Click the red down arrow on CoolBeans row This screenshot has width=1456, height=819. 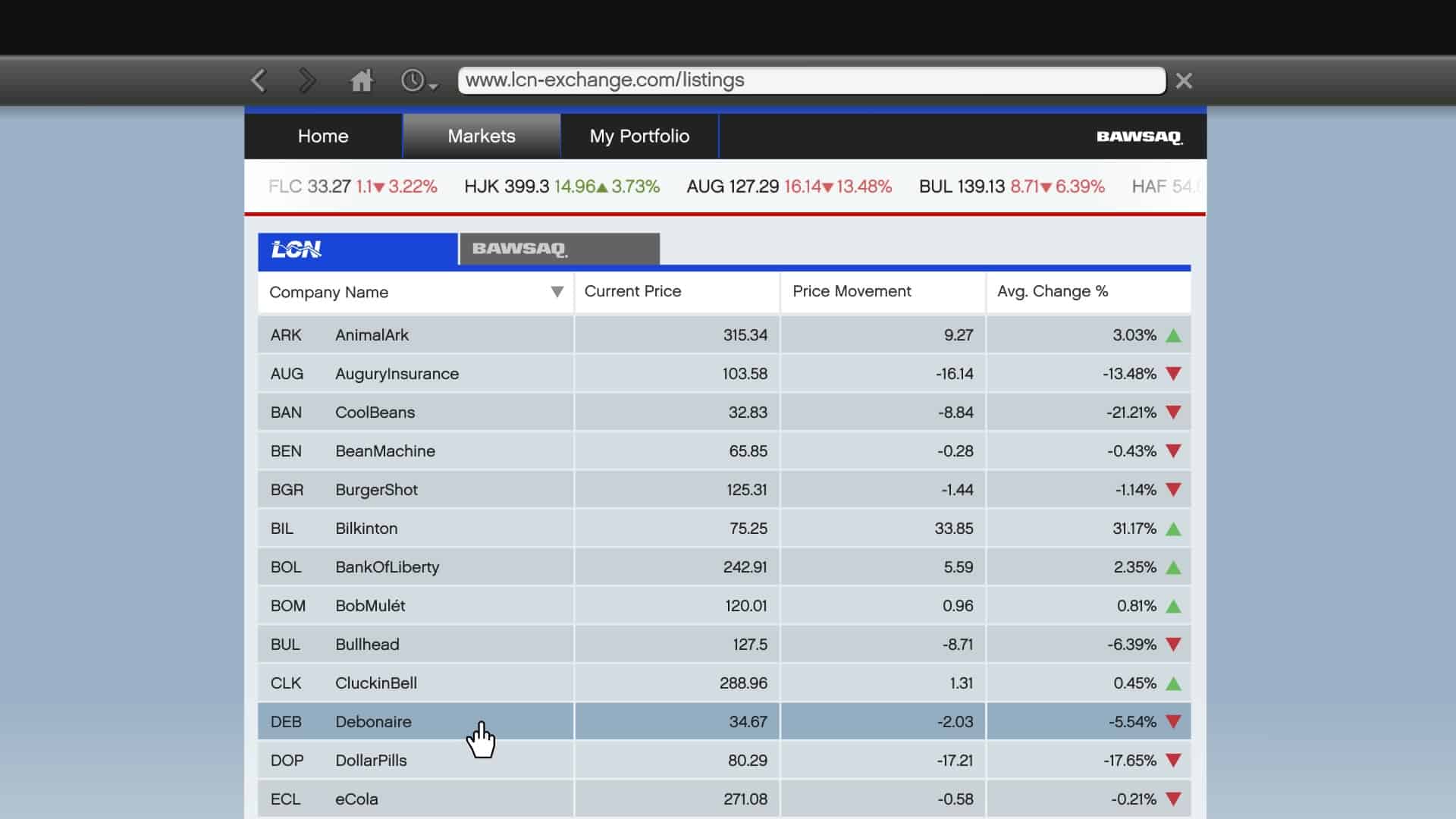[x=1173, y=413]
